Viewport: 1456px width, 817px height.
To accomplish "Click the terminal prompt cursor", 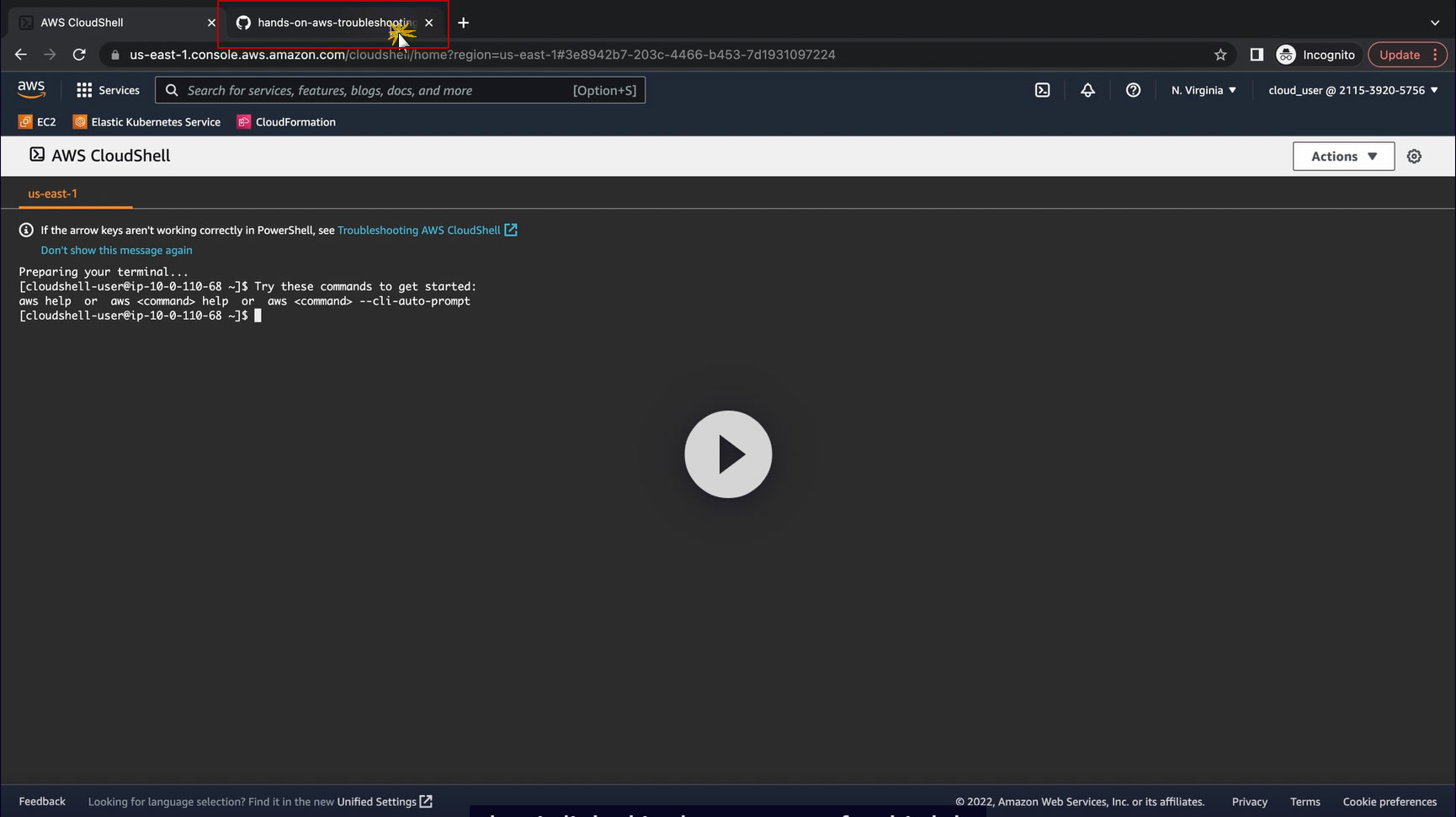I will [258, 316].
